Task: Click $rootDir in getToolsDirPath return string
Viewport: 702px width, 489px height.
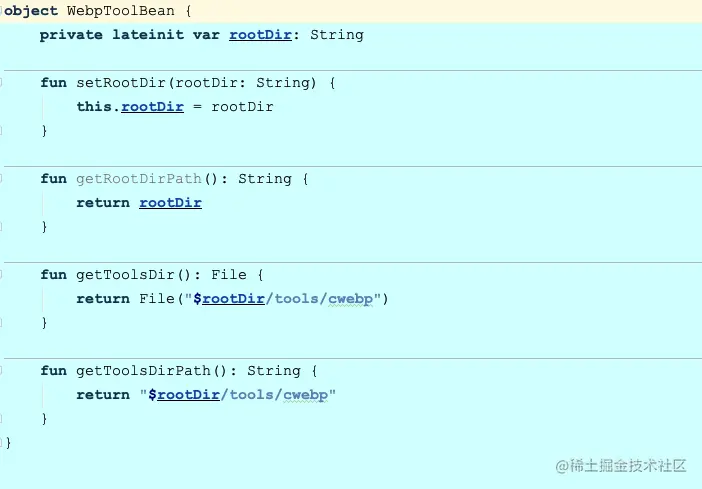Action: pyautogui.click(x=184, y=395)
